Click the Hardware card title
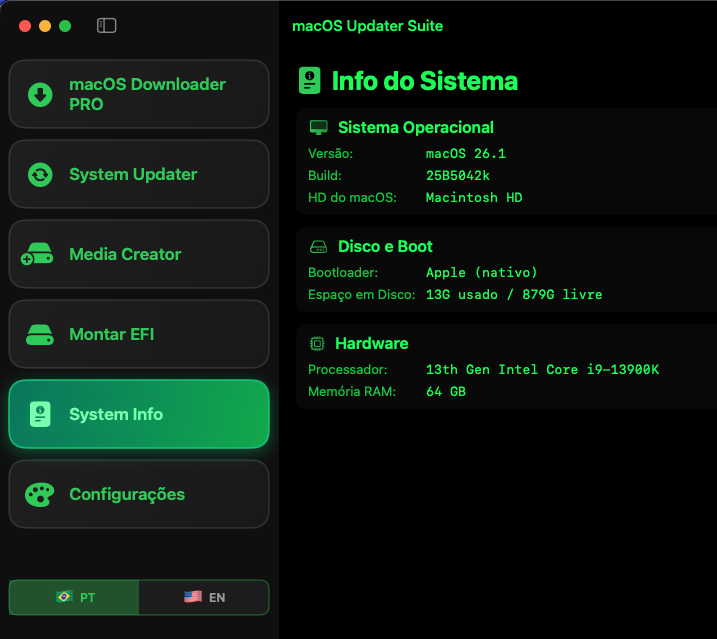This screenshot has width=717, height=639. point(372,344)
